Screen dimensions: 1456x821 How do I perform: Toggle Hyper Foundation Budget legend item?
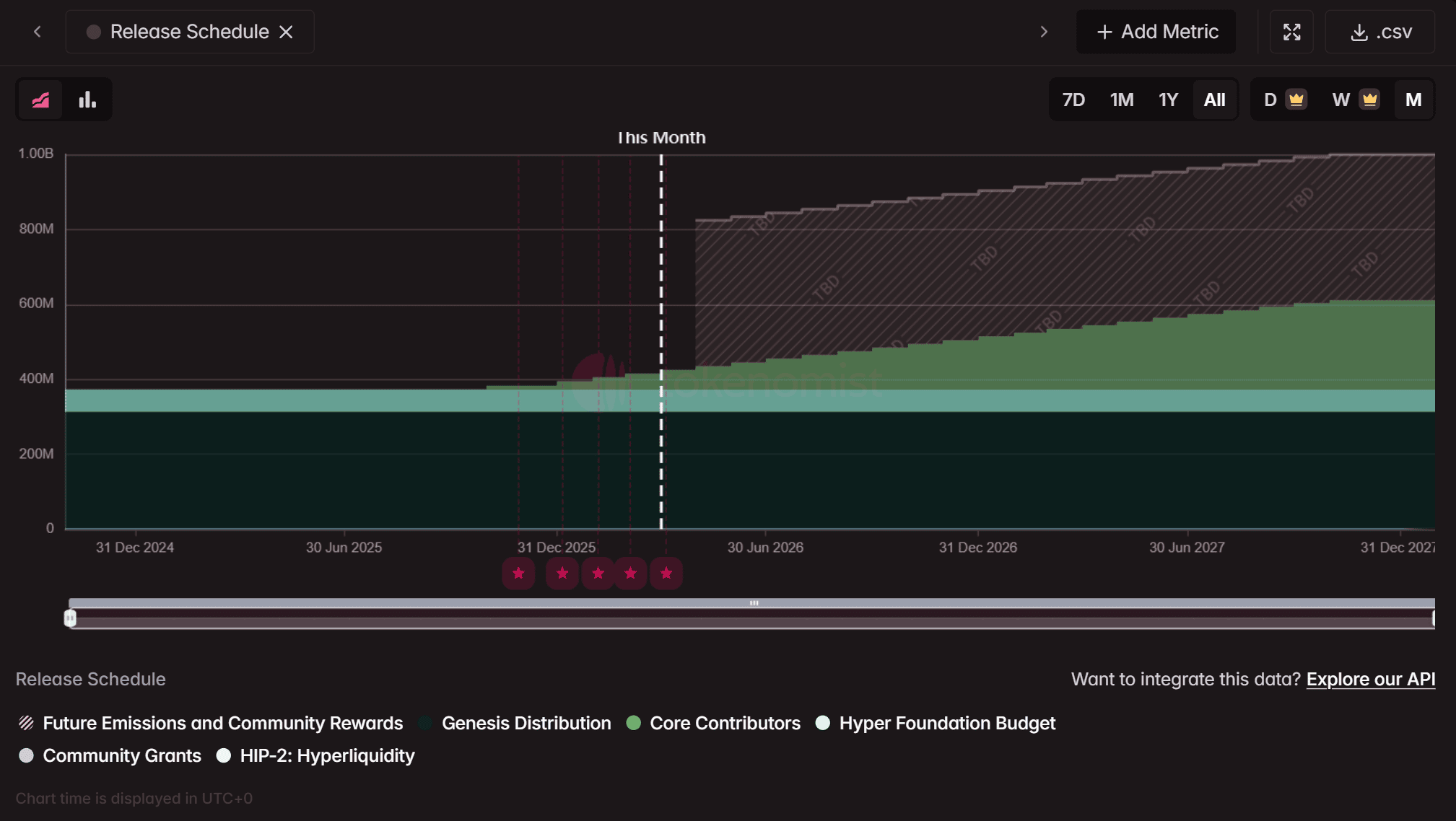tap(936, 723)
